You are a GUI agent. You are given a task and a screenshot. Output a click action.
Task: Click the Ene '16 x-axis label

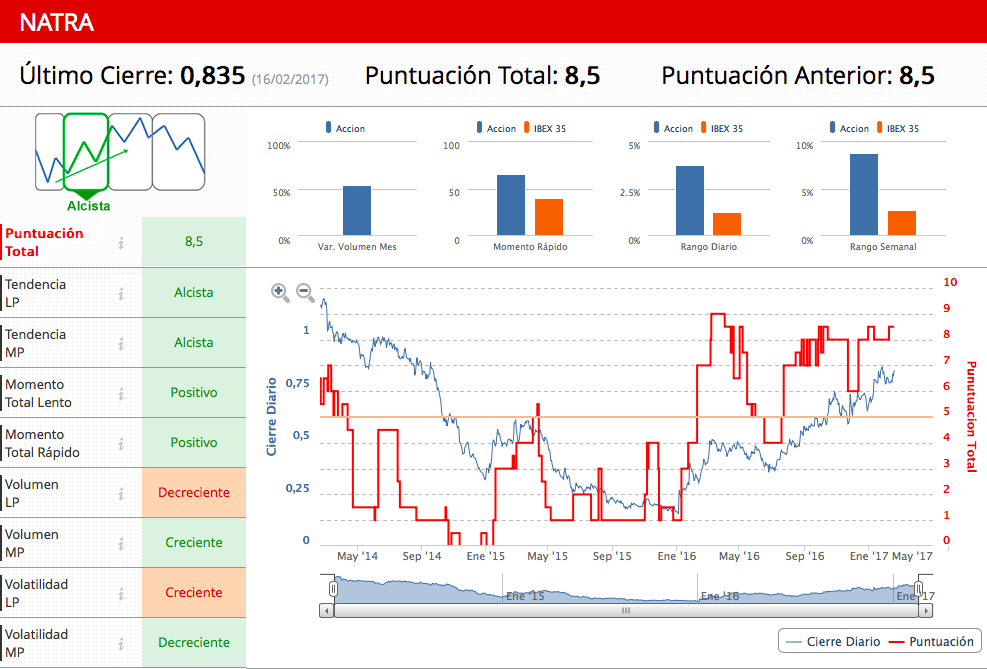[x=677, y=556]
